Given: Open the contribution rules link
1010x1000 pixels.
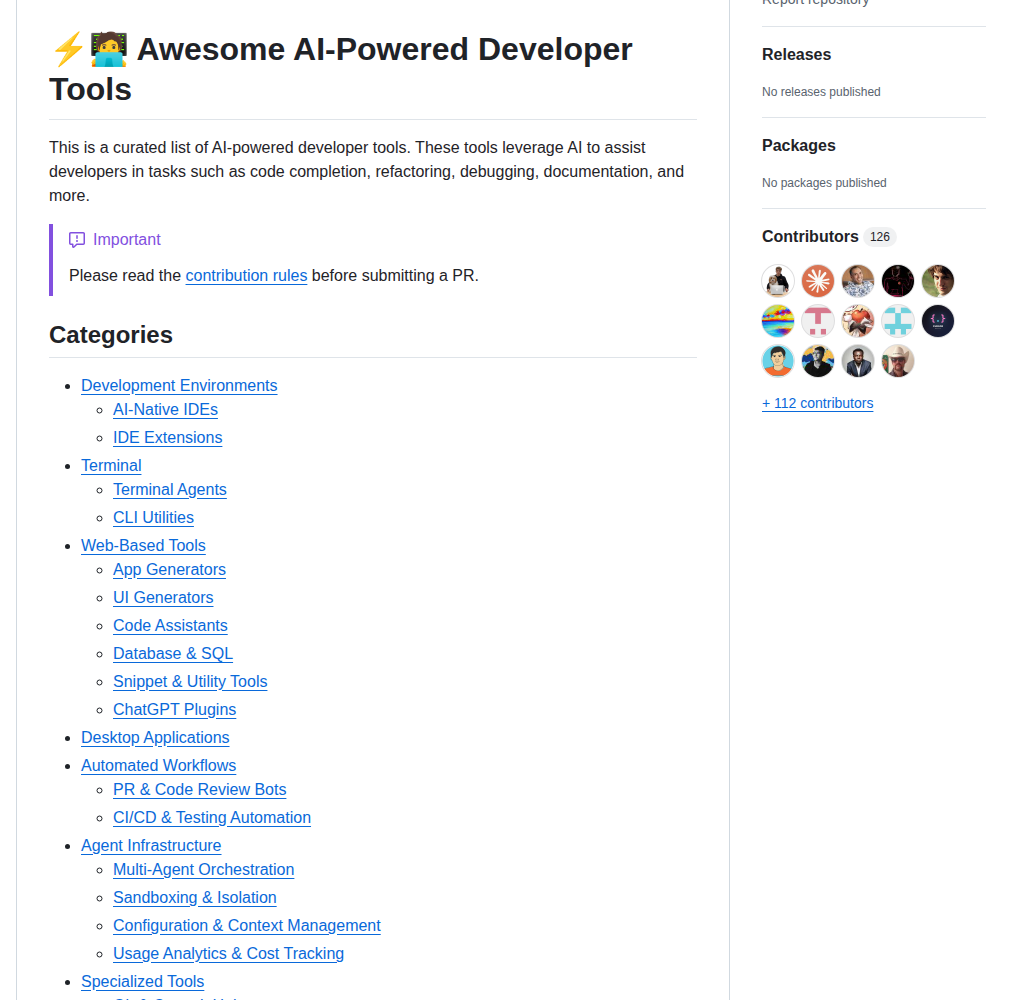Looking at the screenshot, I should coord(246,275).
